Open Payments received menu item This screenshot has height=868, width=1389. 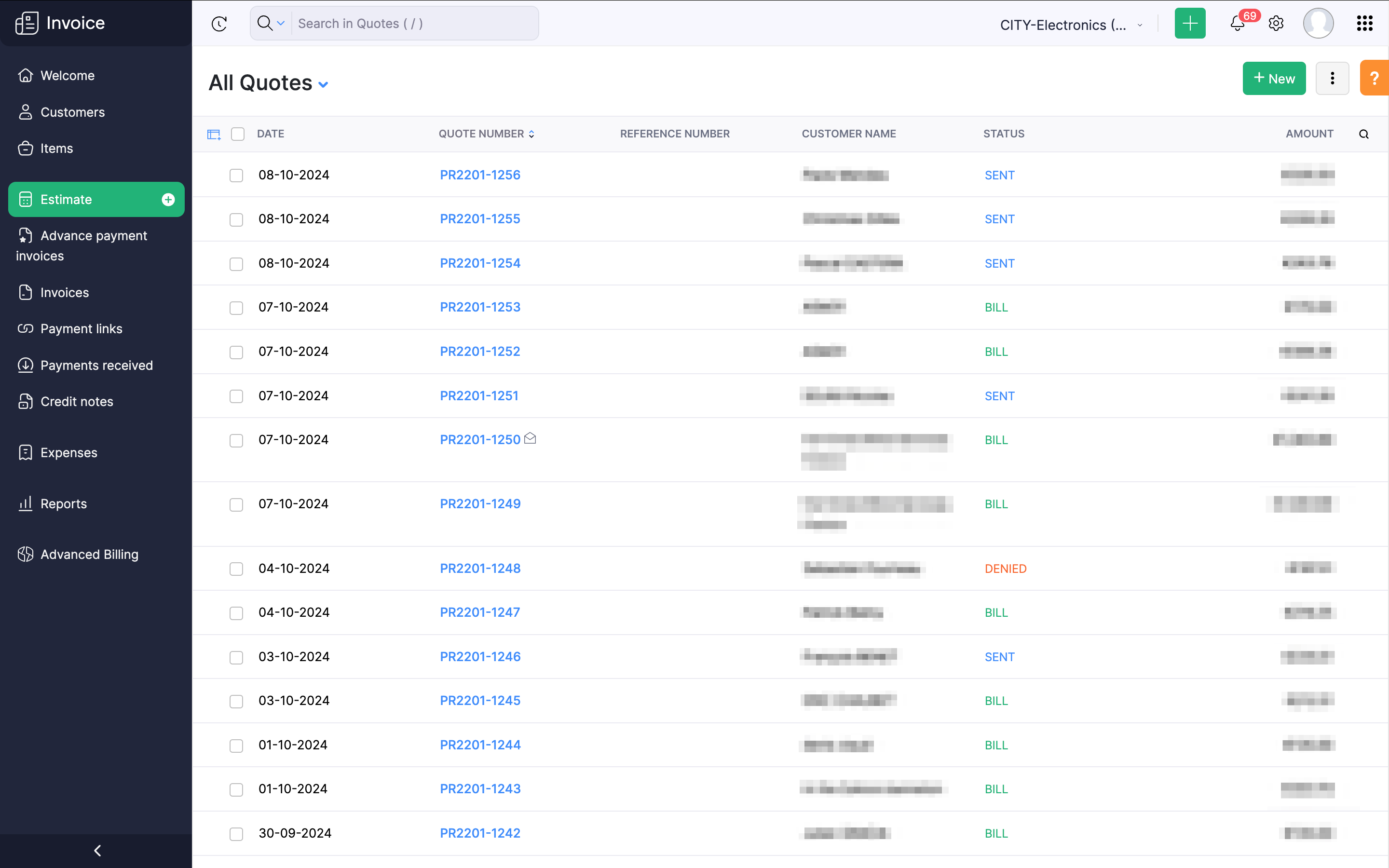[96, 365]
